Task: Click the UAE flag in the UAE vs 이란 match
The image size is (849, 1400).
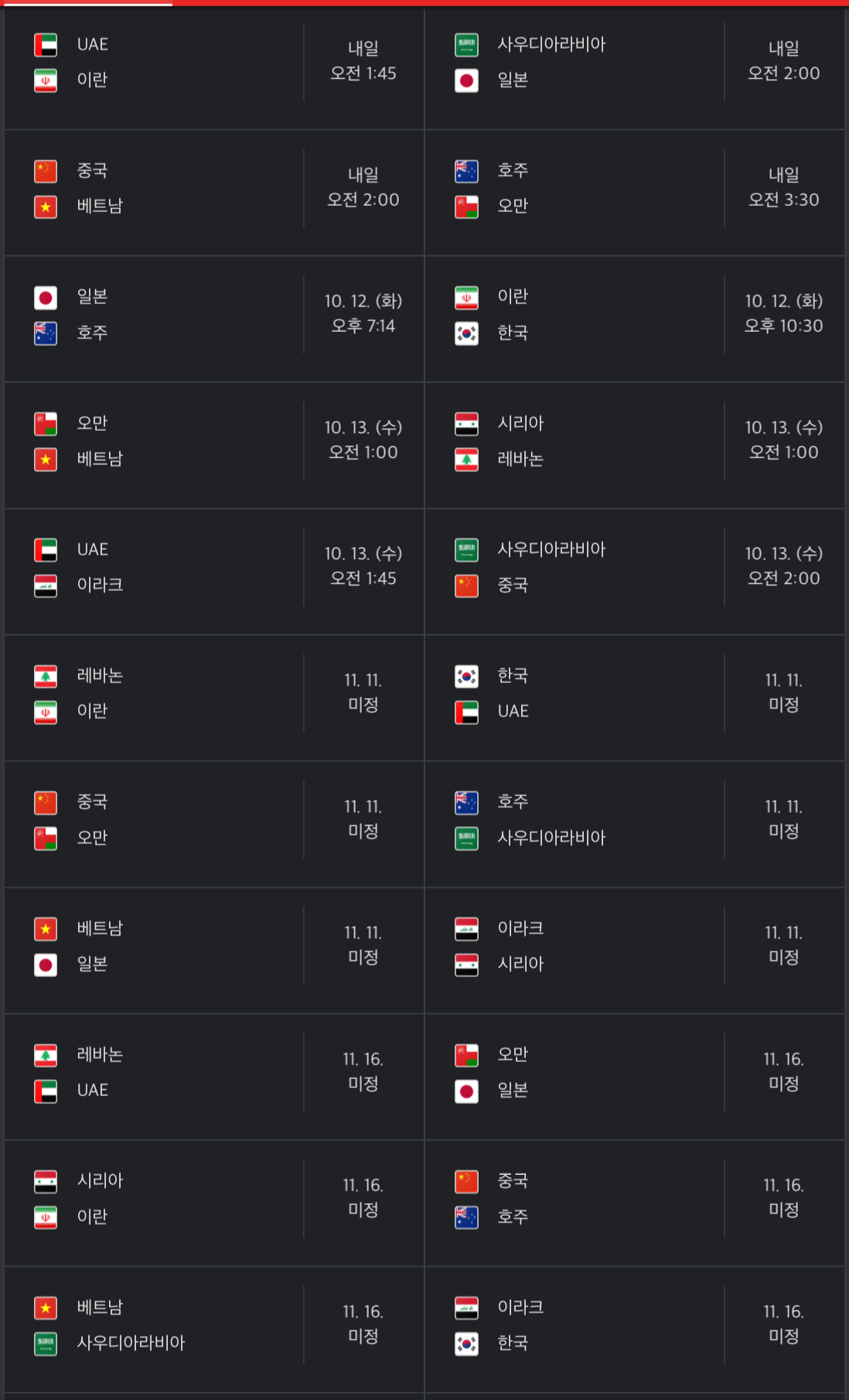Action: tap(46, 45)
